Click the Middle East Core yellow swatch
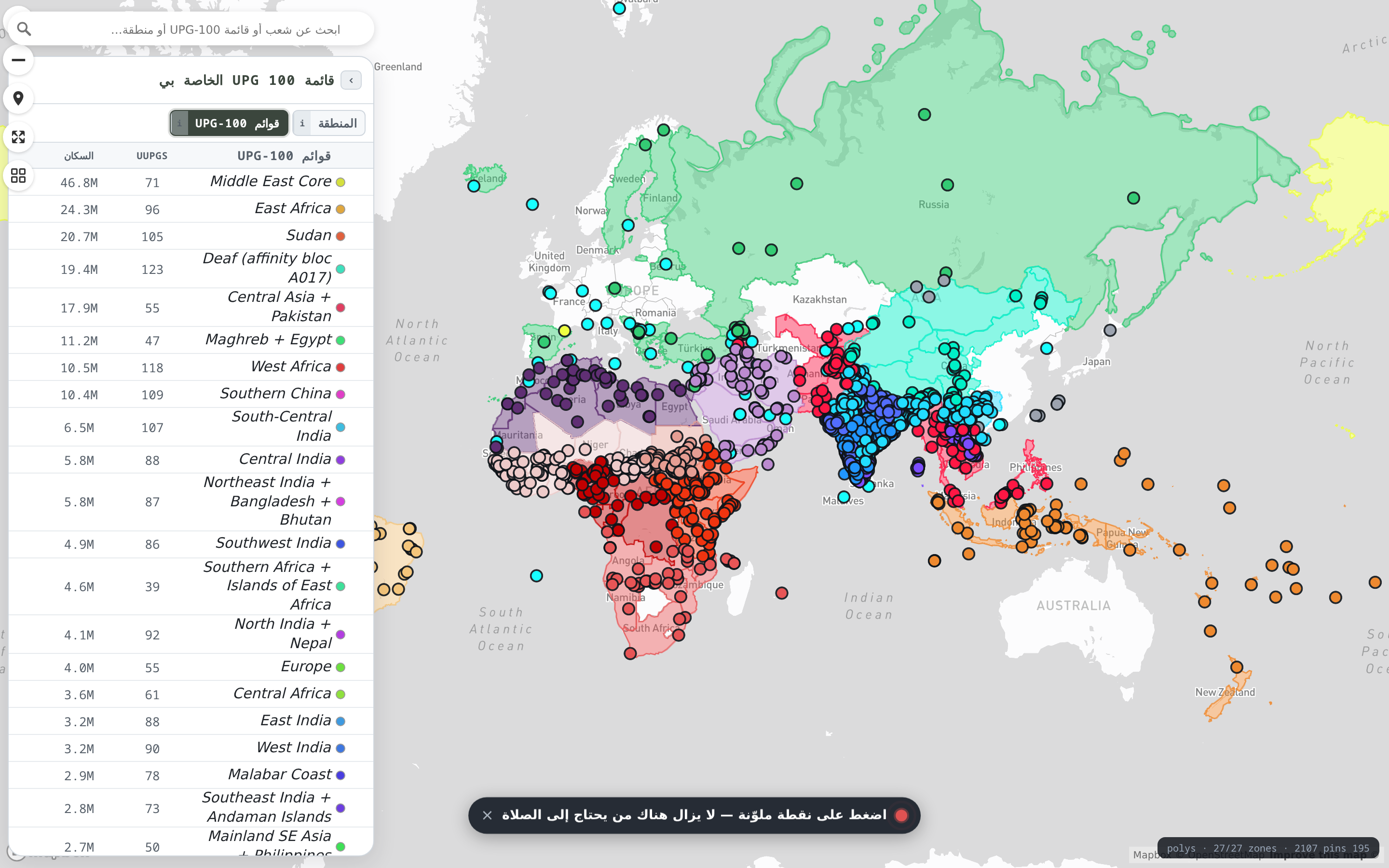This screenshot has height=868, width=1389. (340, 182)
